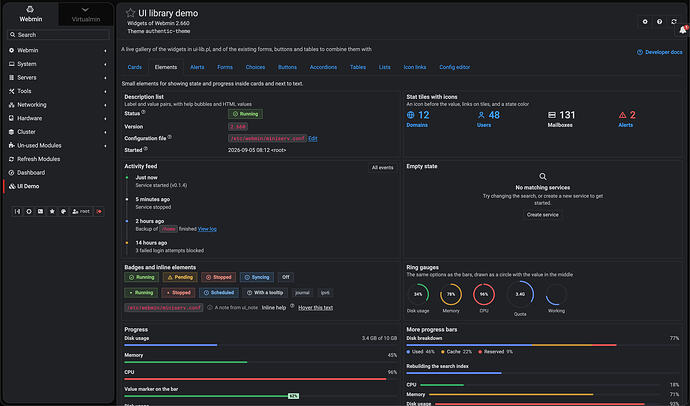This screenshot has width=690, height=406.
Task: Click magnifier icon in Empty state card
Action: pos(543,176)
